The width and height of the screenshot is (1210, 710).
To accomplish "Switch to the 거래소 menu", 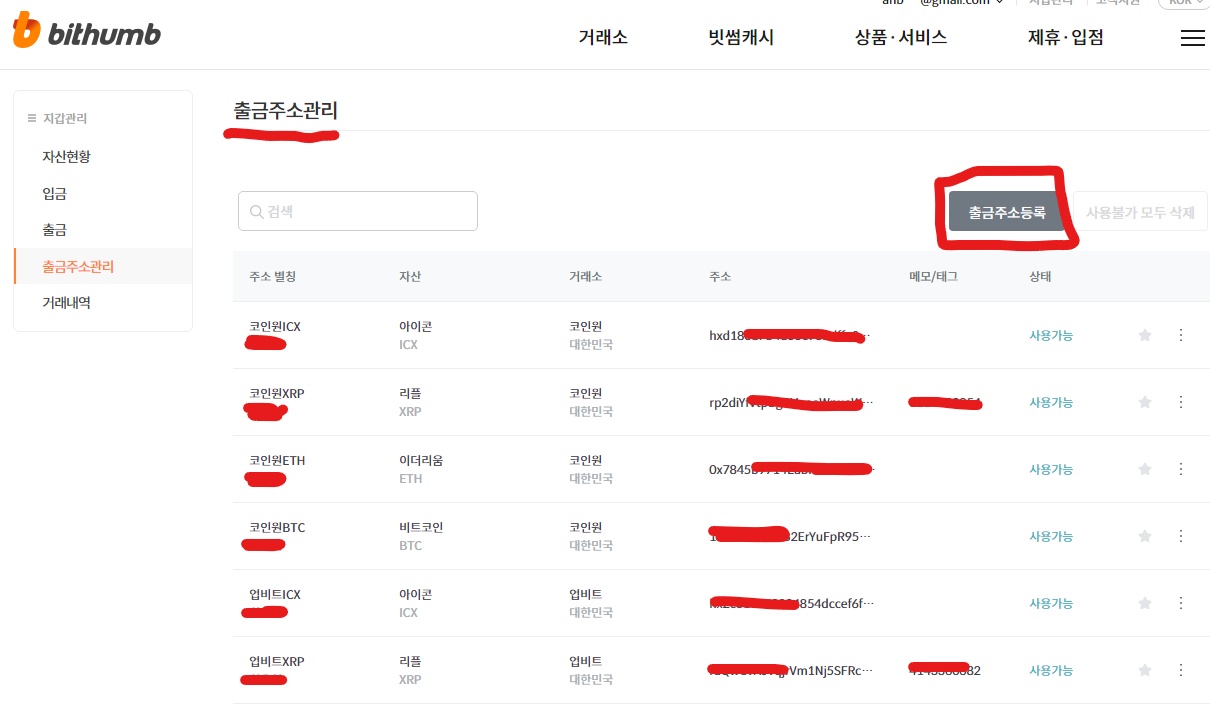I will tap(602, 37).
